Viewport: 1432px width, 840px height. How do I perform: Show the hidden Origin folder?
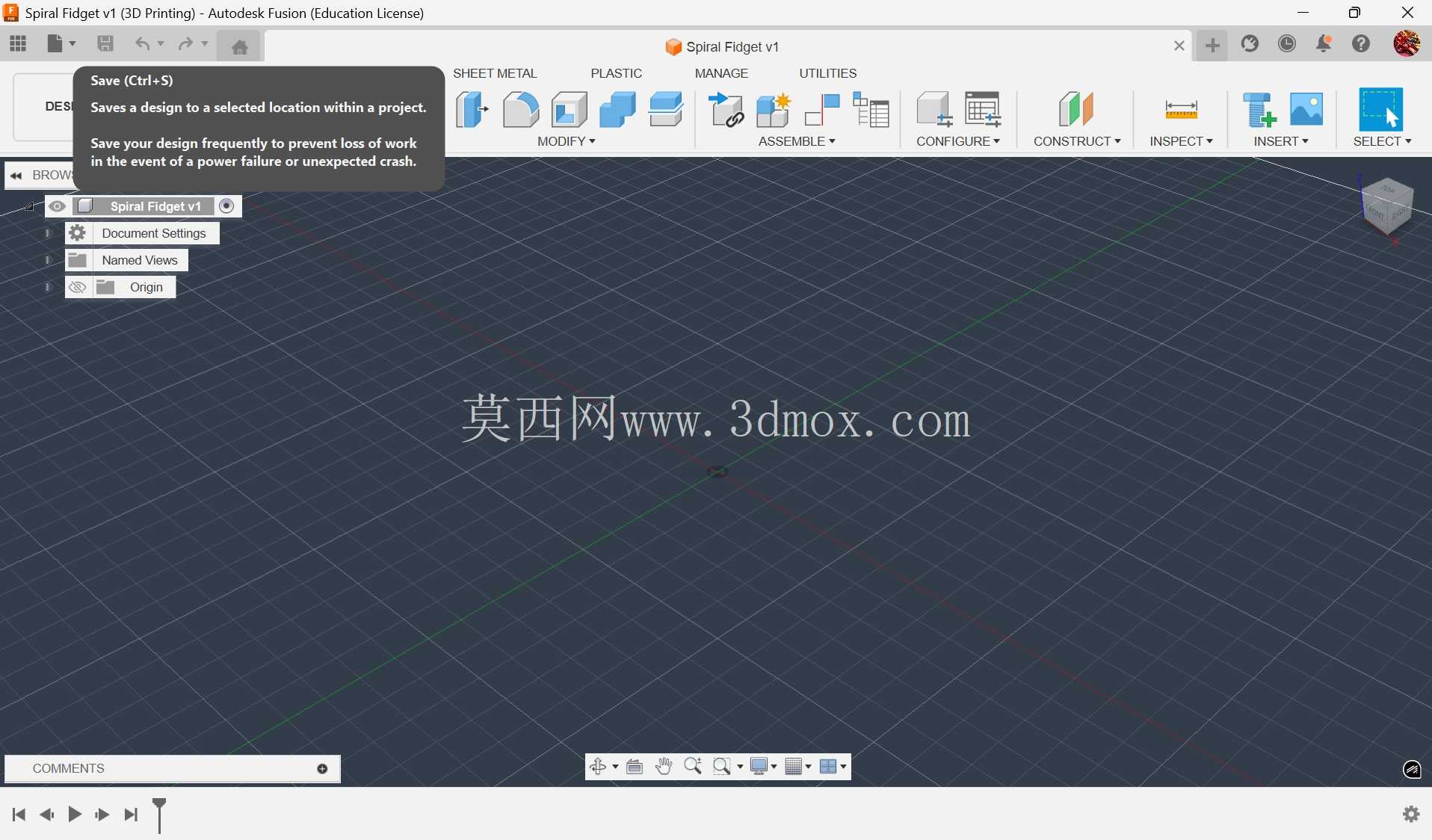[77, 288]
